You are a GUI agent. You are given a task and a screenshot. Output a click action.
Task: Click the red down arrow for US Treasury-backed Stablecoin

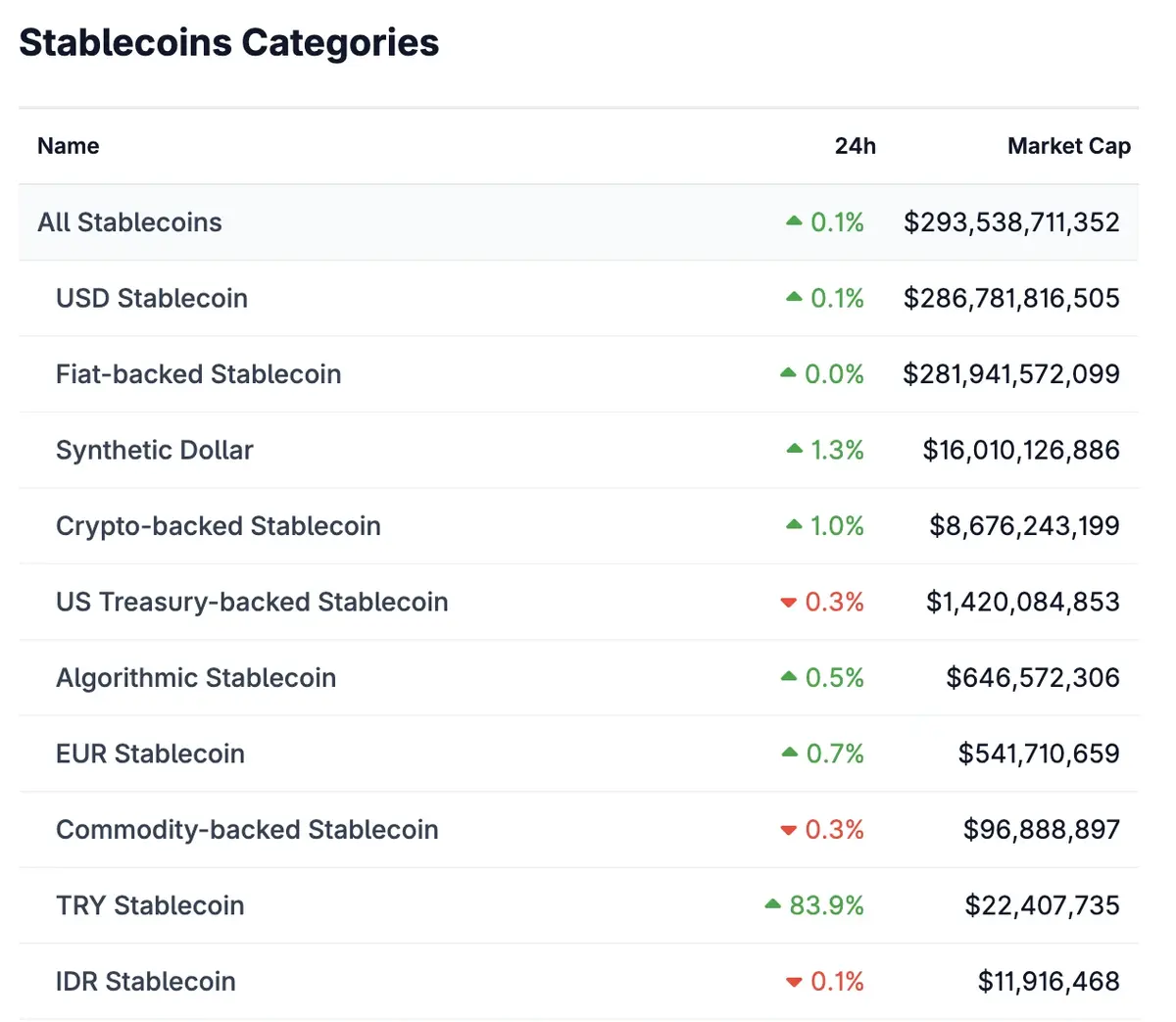(x=788, y=603)
